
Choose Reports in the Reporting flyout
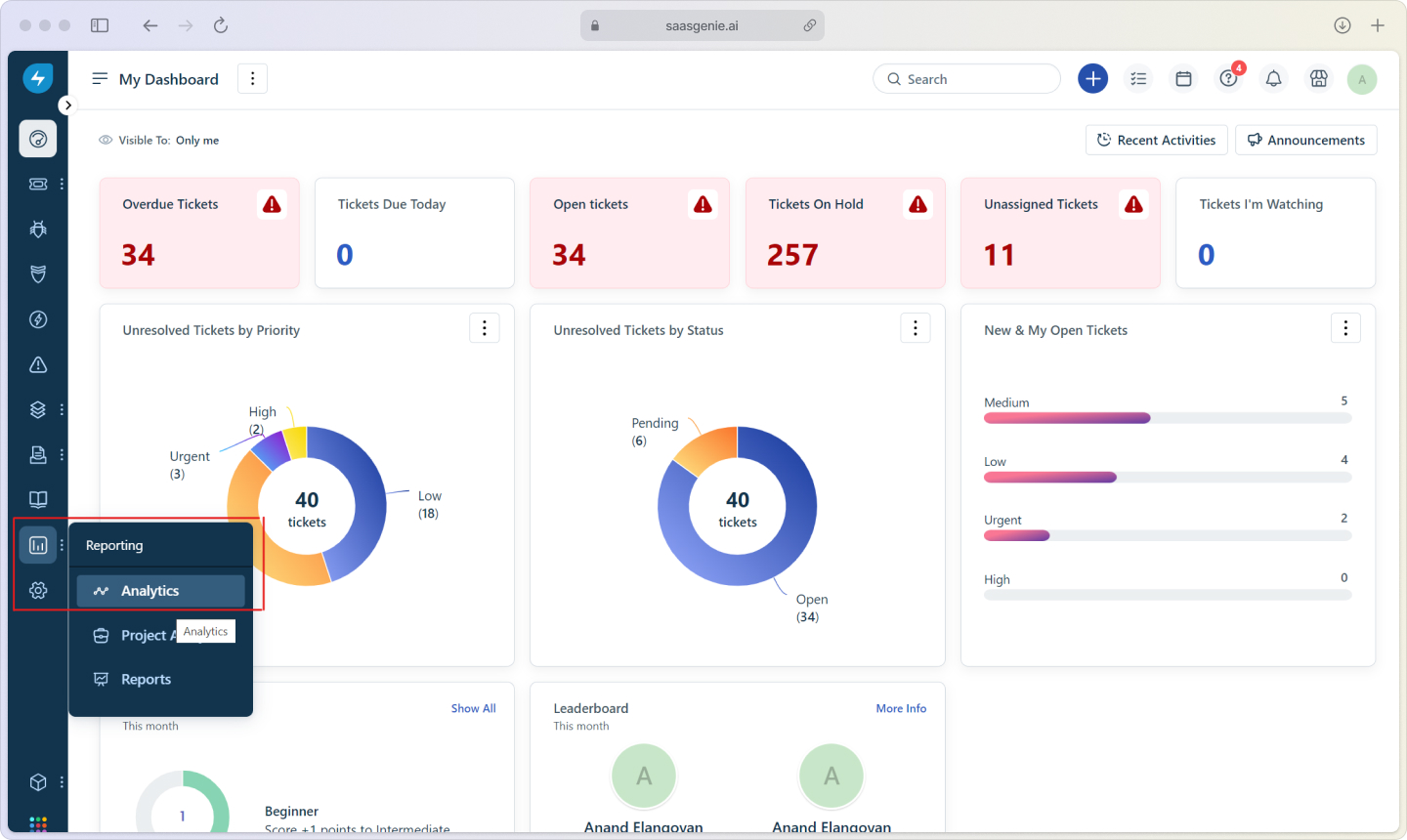point(147,679)
